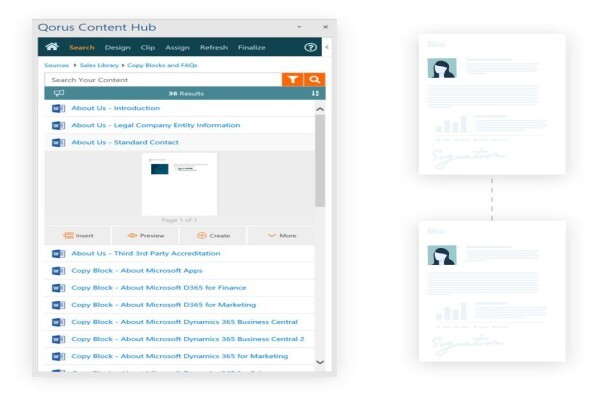Viewport: 600px width, 400px height.
Task: Select About Us - Standard Contact
Action: (125, 142)
